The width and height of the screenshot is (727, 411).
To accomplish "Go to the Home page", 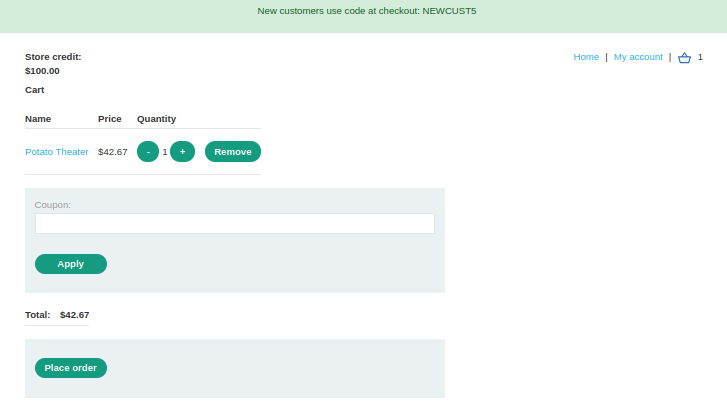I will point(586,57).
